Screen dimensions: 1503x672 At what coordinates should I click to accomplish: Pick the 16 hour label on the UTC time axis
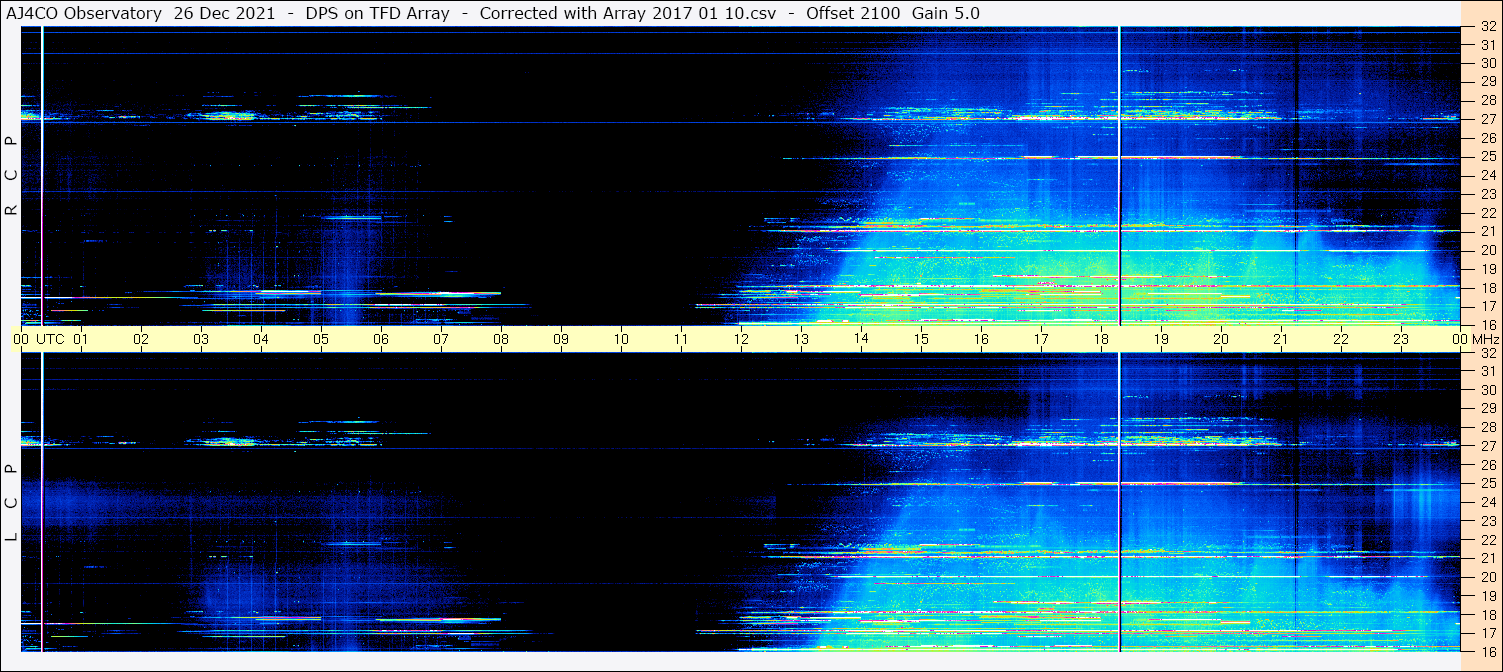click(x=981, y=339)
